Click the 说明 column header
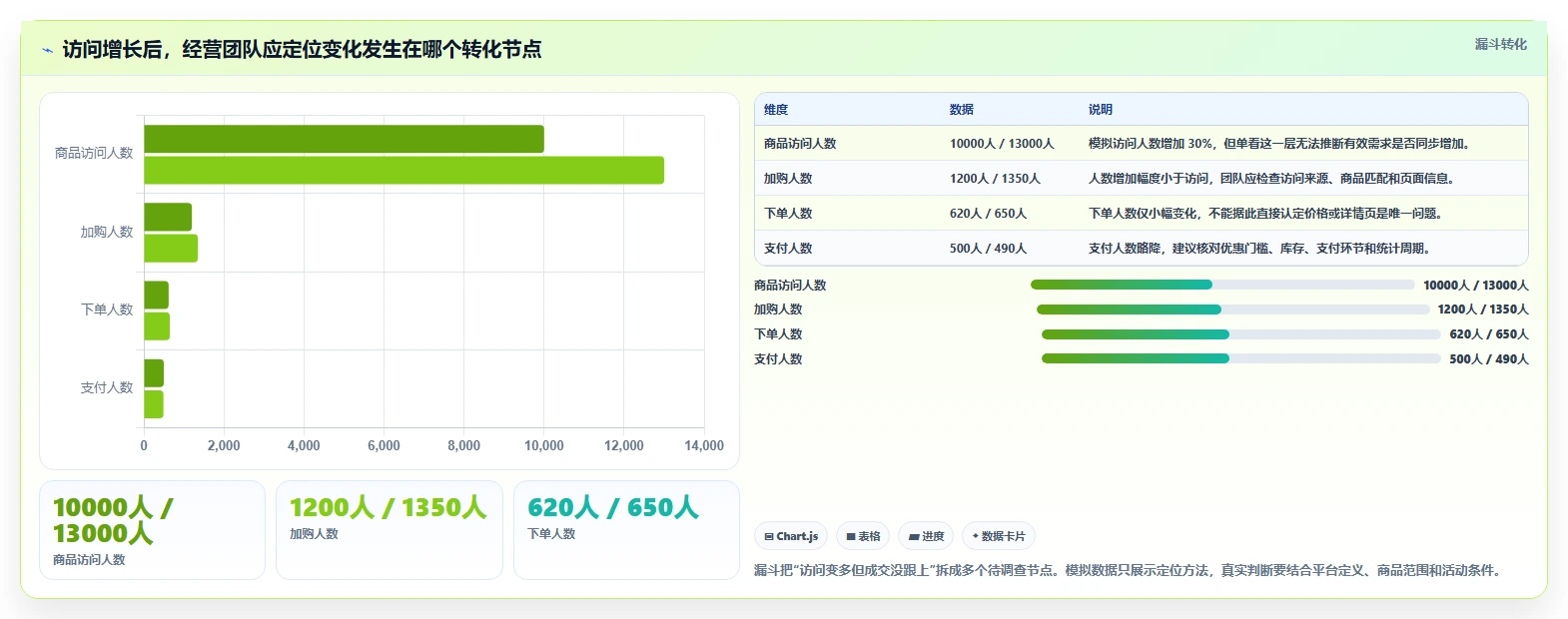 [1101, 110]
